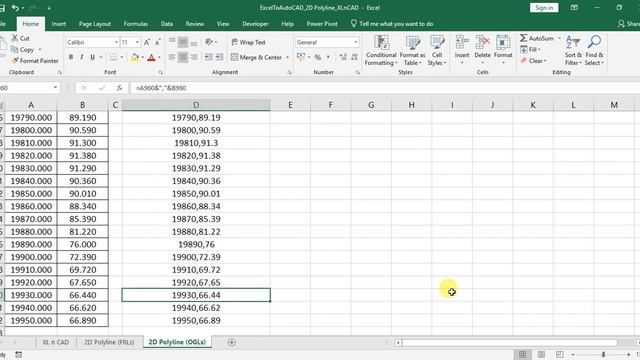
Task: Switch to the XL n CAD sheet tab
Action: 56,342
